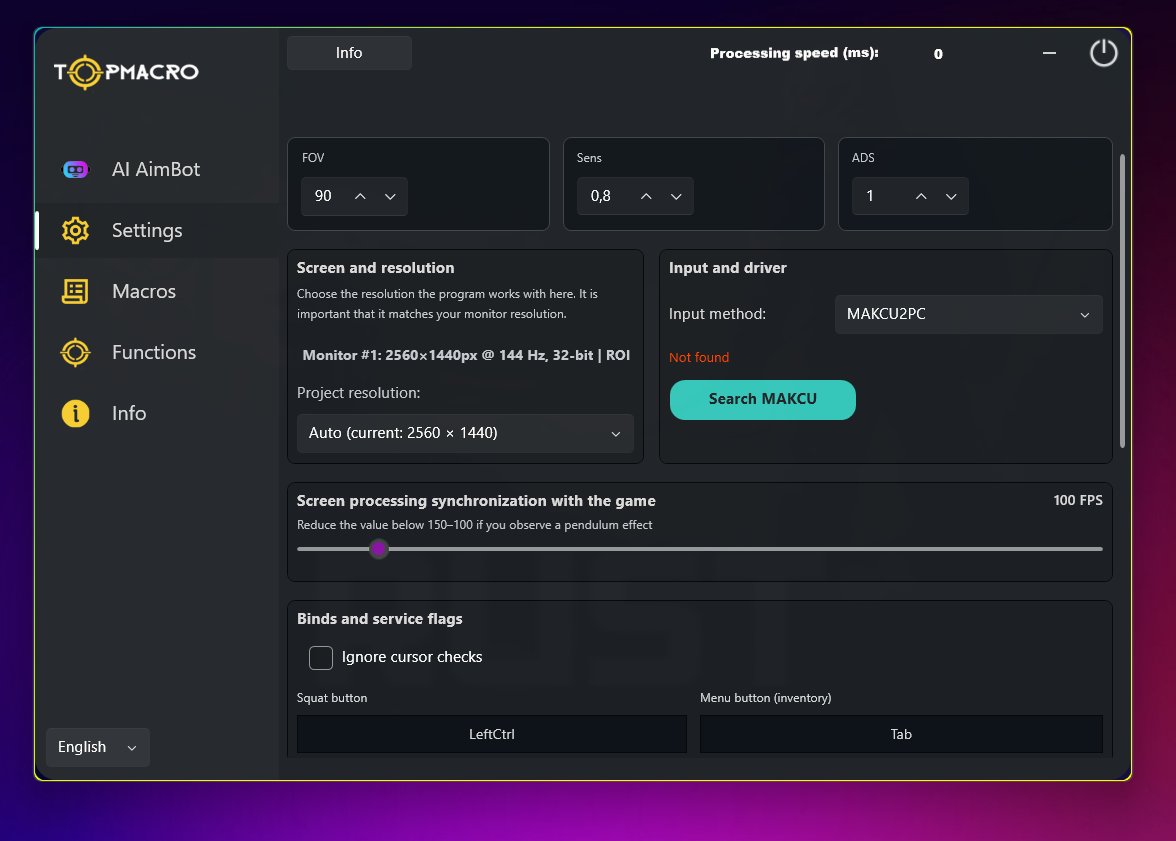Open the Functions section
Screen dimensions: 1176x841
pos(157,352)
